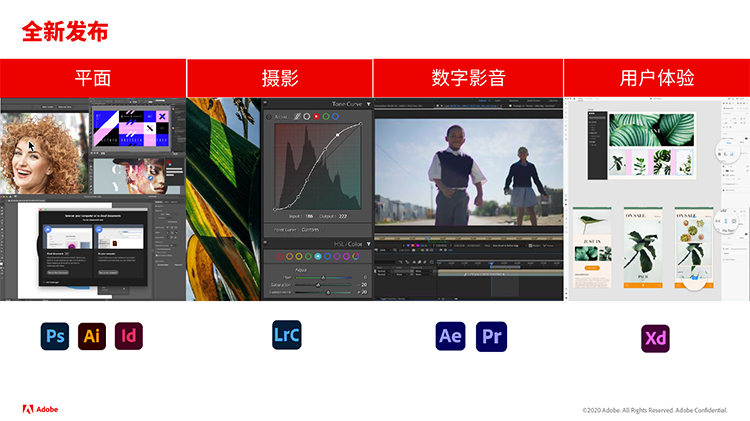The image size is (750, 421).
Task: Click the tone curve top-right endpoint
Action: (361, 124)
